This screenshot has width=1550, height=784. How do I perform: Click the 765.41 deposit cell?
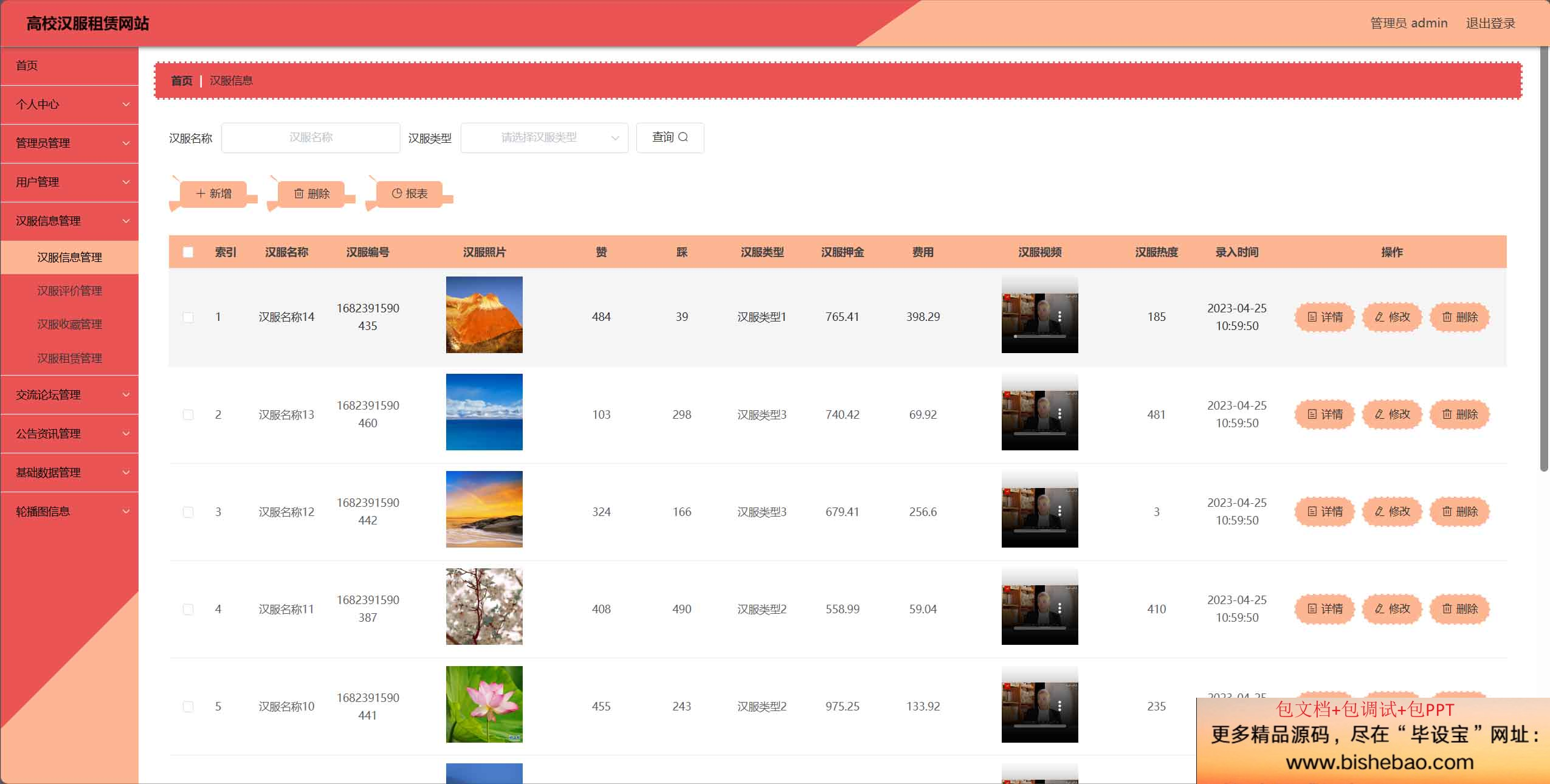coord(842,317)
